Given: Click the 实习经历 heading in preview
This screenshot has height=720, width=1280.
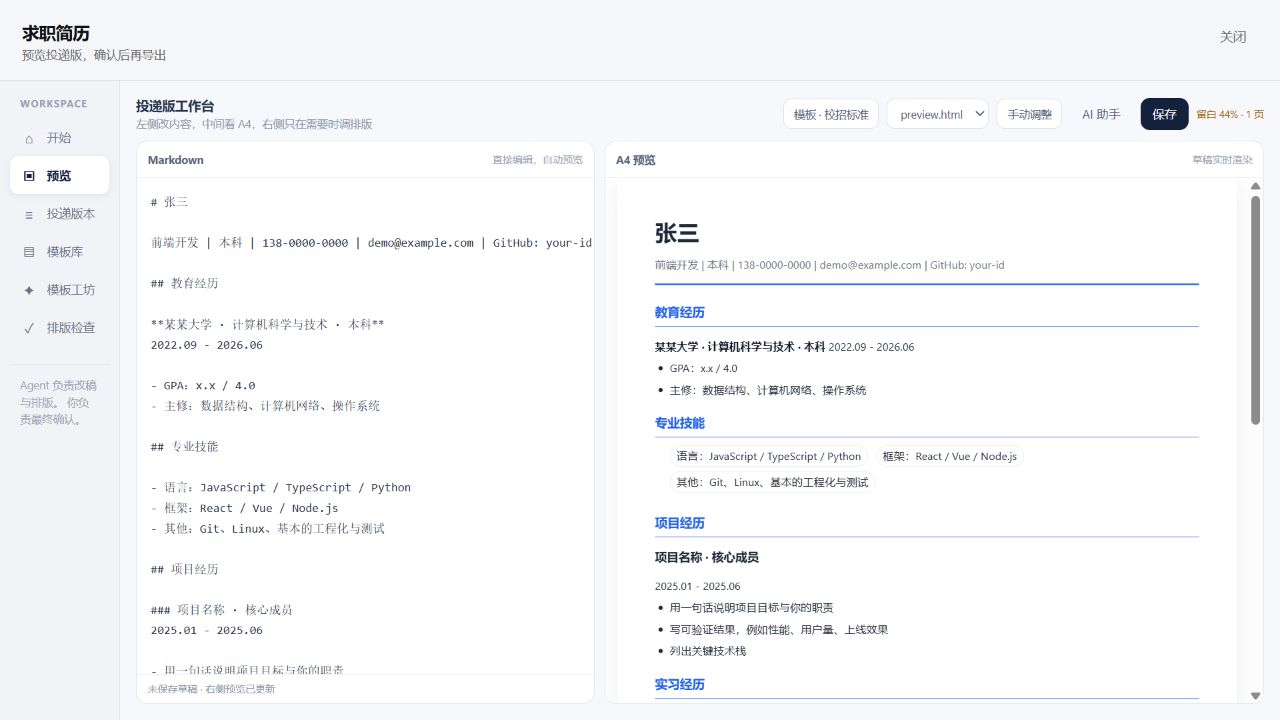Looking at the screenshot, I should click(680, 685).
